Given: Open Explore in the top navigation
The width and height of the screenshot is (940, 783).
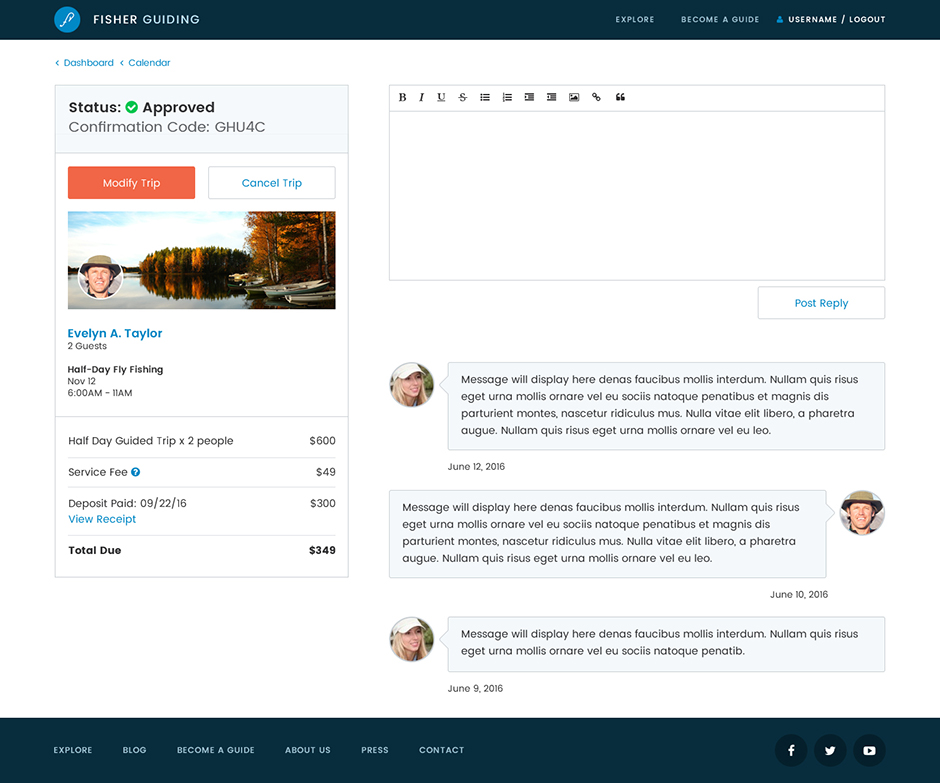Looking at the screenshot, I should click(x=635, y=19).
